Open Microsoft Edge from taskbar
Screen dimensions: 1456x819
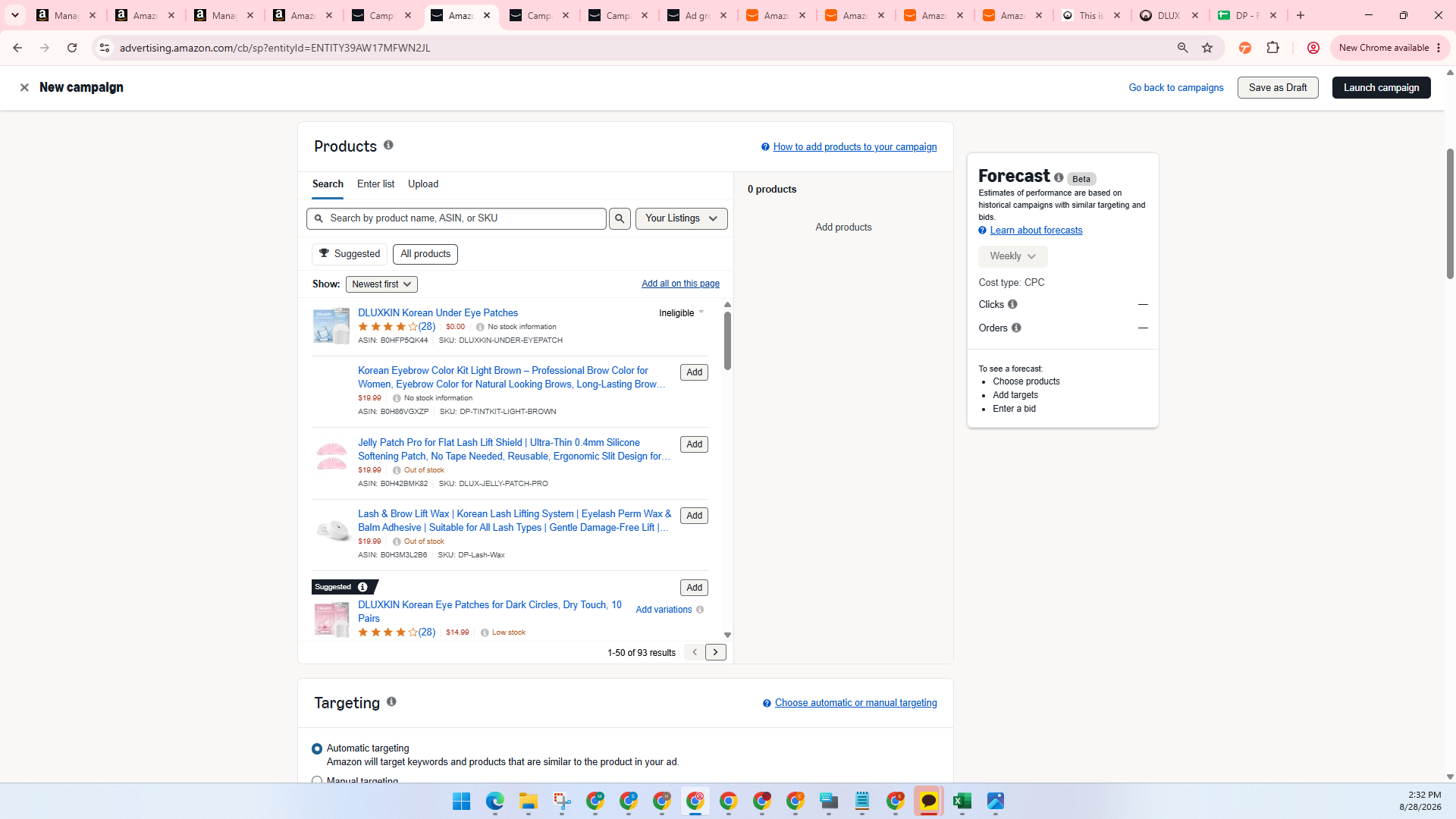tap(495, 802)
